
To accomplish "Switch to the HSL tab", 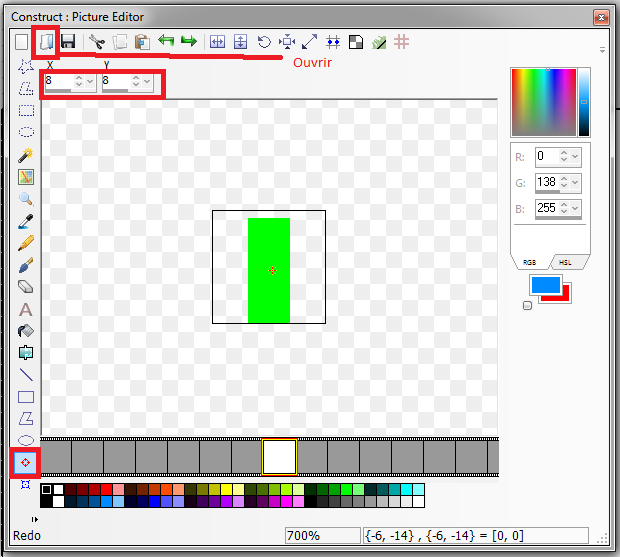I will [565, 262].
